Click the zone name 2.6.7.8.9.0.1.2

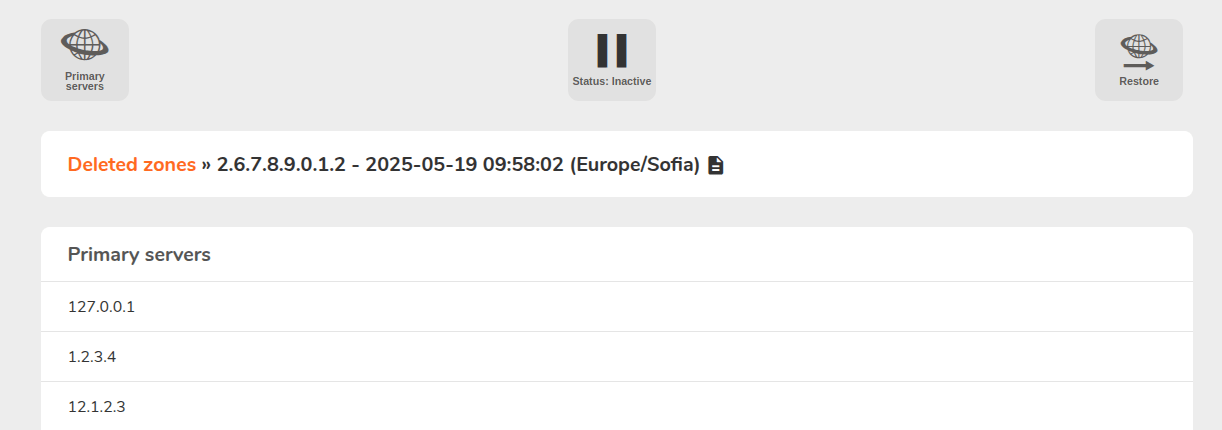pyautogui.click(x=281, y=165)
